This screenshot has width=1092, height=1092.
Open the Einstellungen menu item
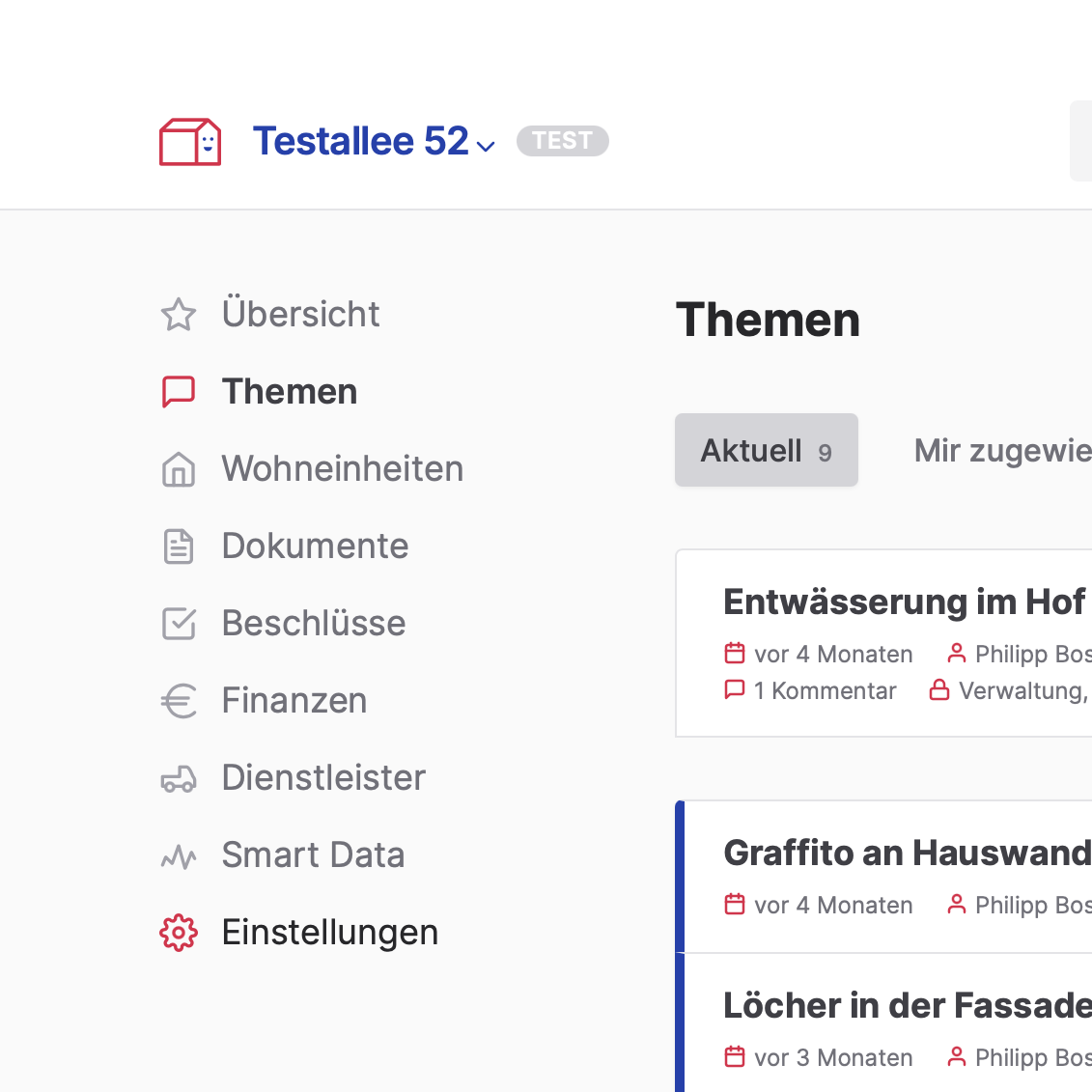point(329,933)
